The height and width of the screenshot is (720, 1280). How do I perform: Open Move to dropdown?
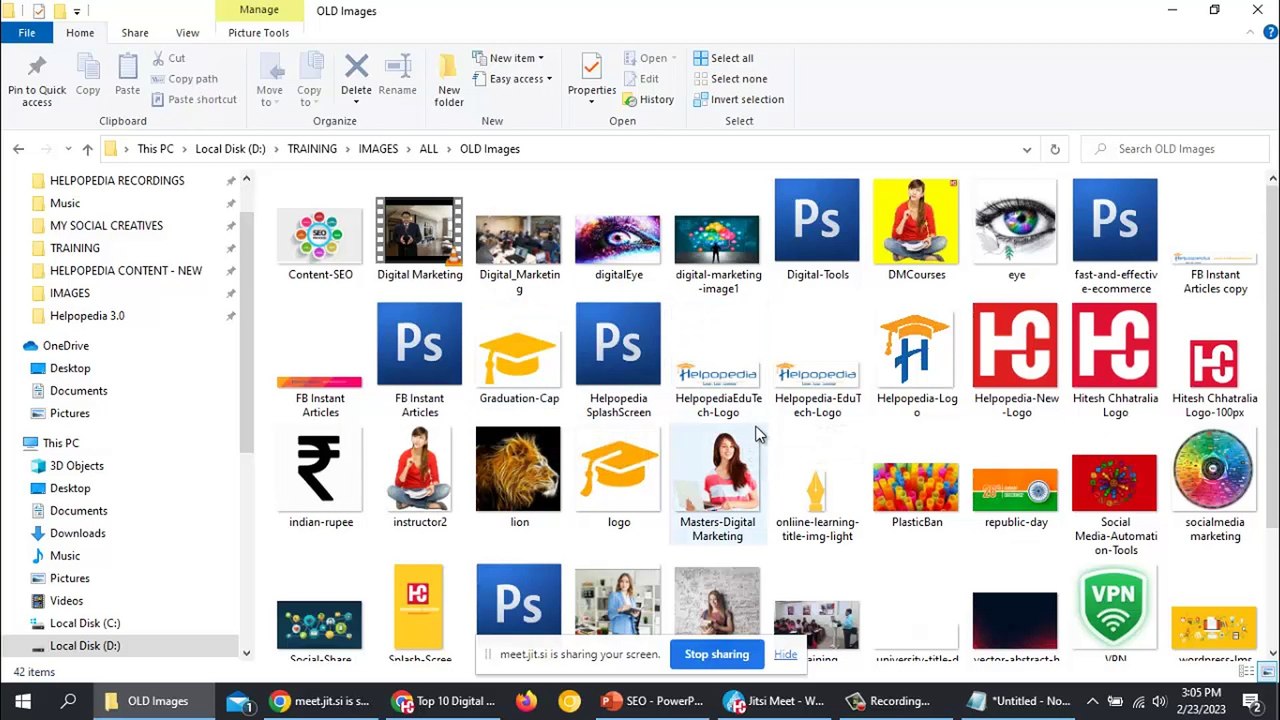coord(270,78)
